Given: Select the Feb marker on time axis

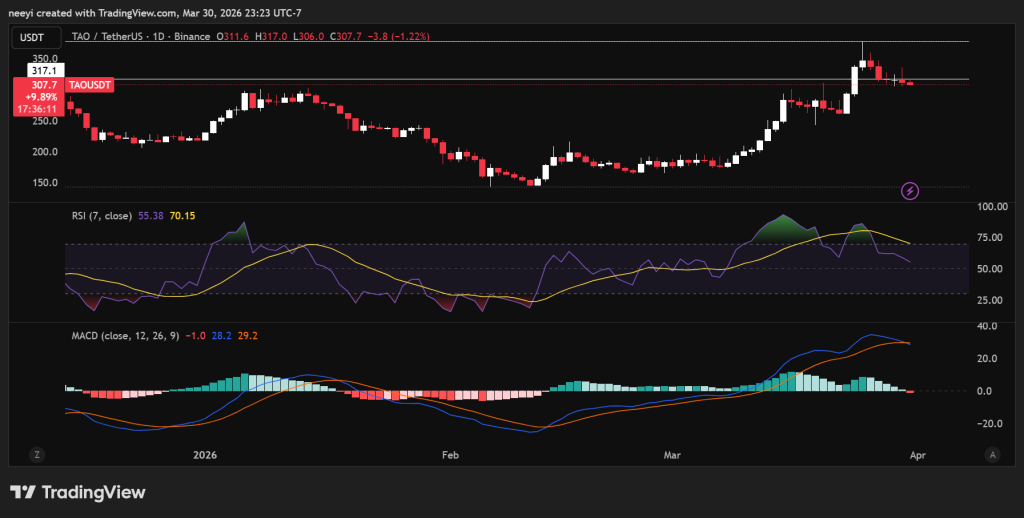Looking at the screenshot, I should coord(449,454).
